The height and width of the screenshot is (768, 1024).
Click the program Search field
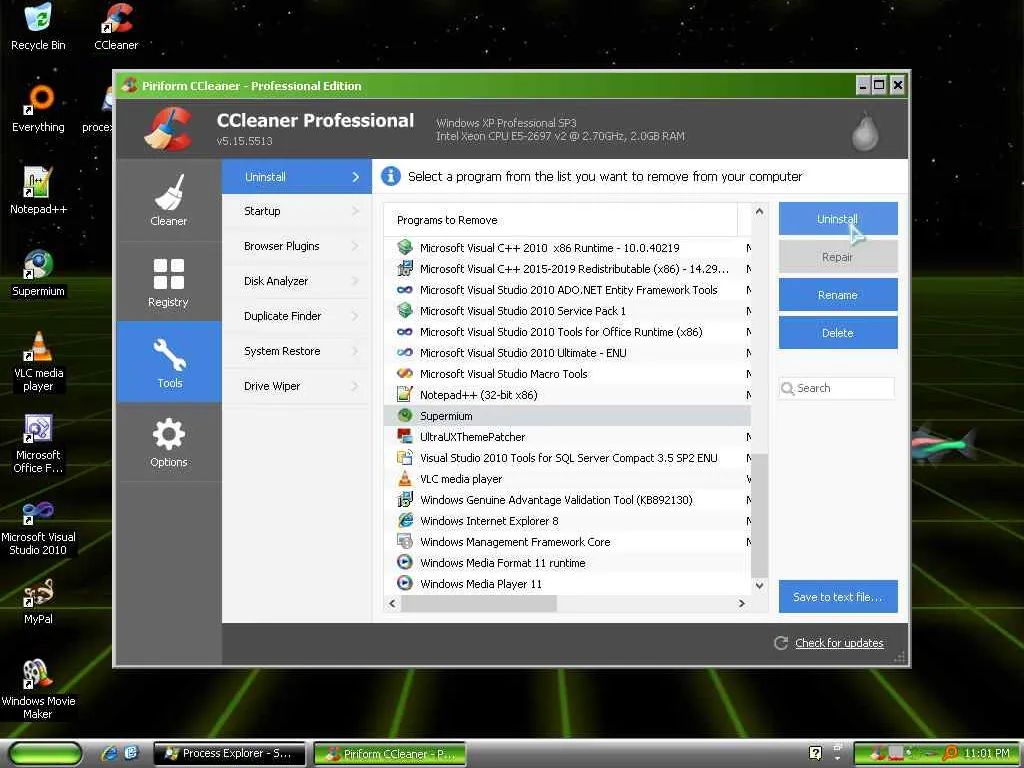[837, 388]
